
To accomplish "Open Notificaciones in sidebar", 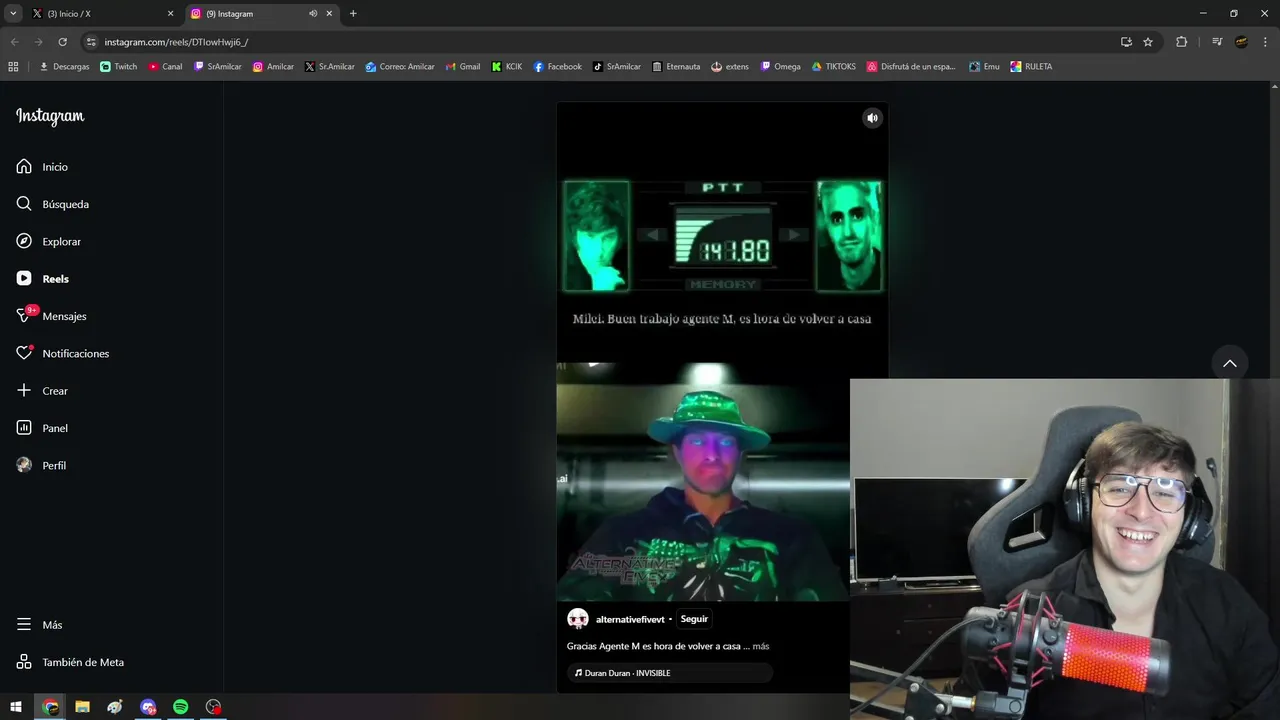I will 62,354.
